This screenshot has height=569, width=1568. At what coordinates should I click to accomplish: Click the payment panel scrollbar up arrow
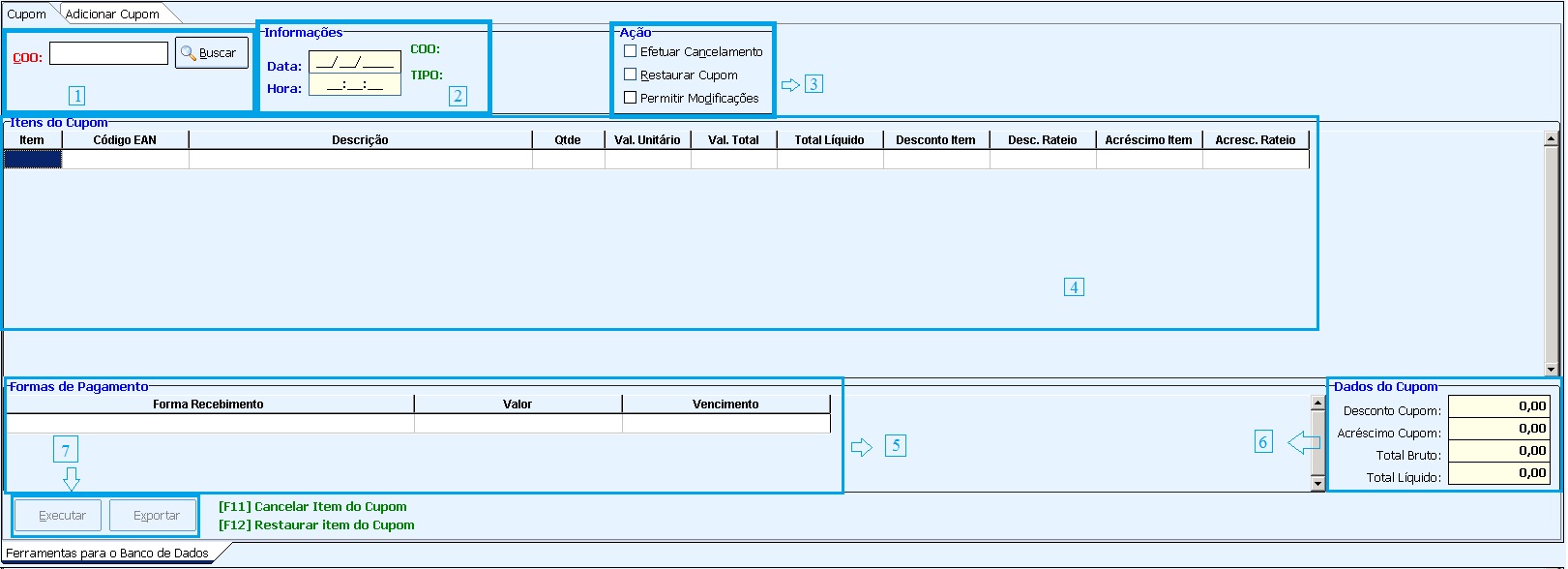coord(1317,402)
